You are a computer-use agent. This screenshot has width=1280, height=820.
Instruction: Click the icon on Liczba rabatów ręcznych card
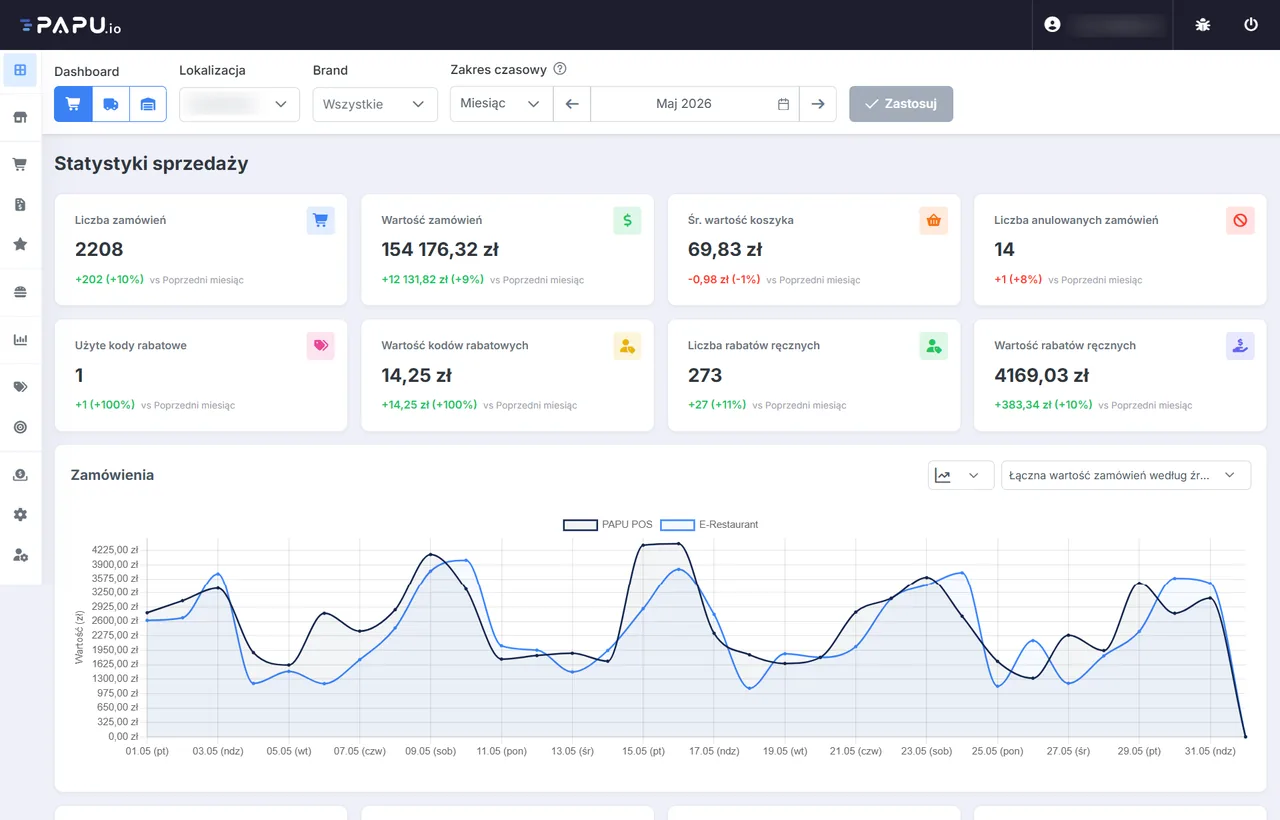934,346
